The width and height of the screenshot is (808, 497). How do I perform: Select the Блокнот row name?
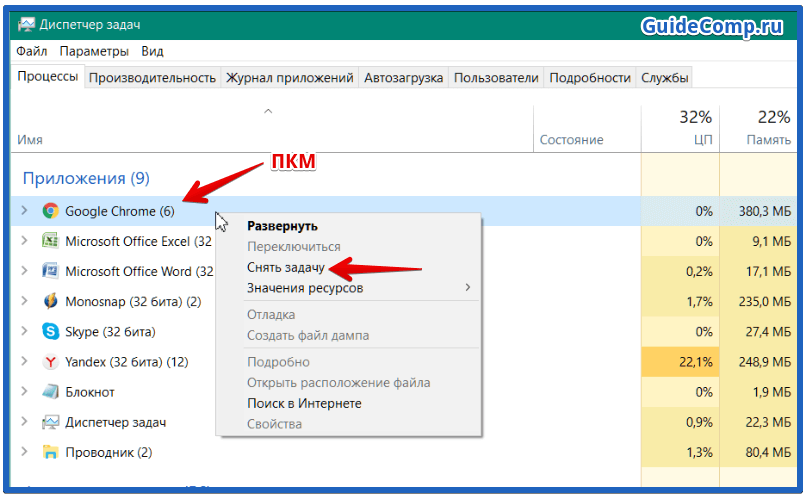coord(90,392)
